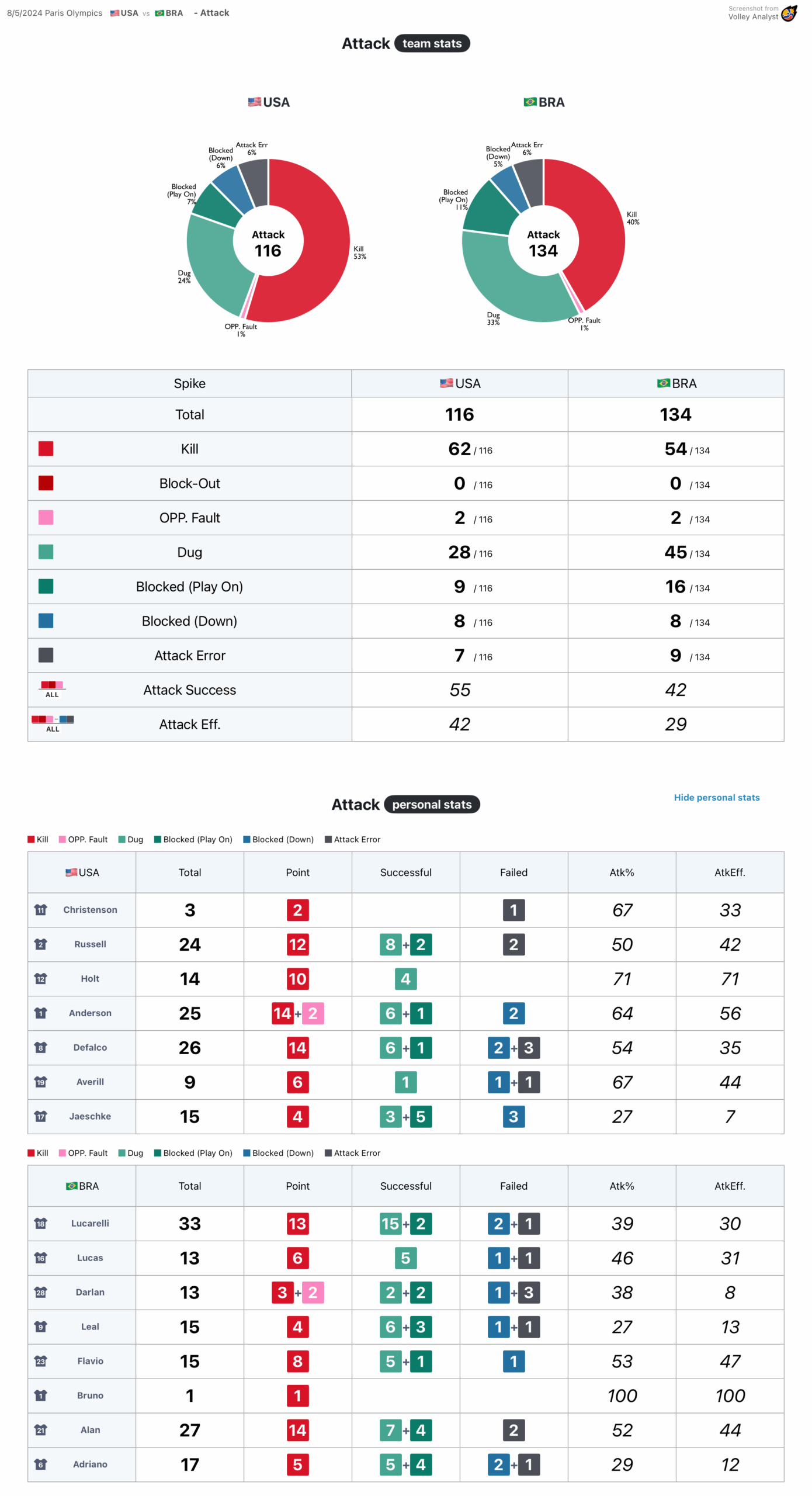Click the Brazil flag above the right donut chart
The width and height of the screenshot is (812, 1496).
[530, 102]
